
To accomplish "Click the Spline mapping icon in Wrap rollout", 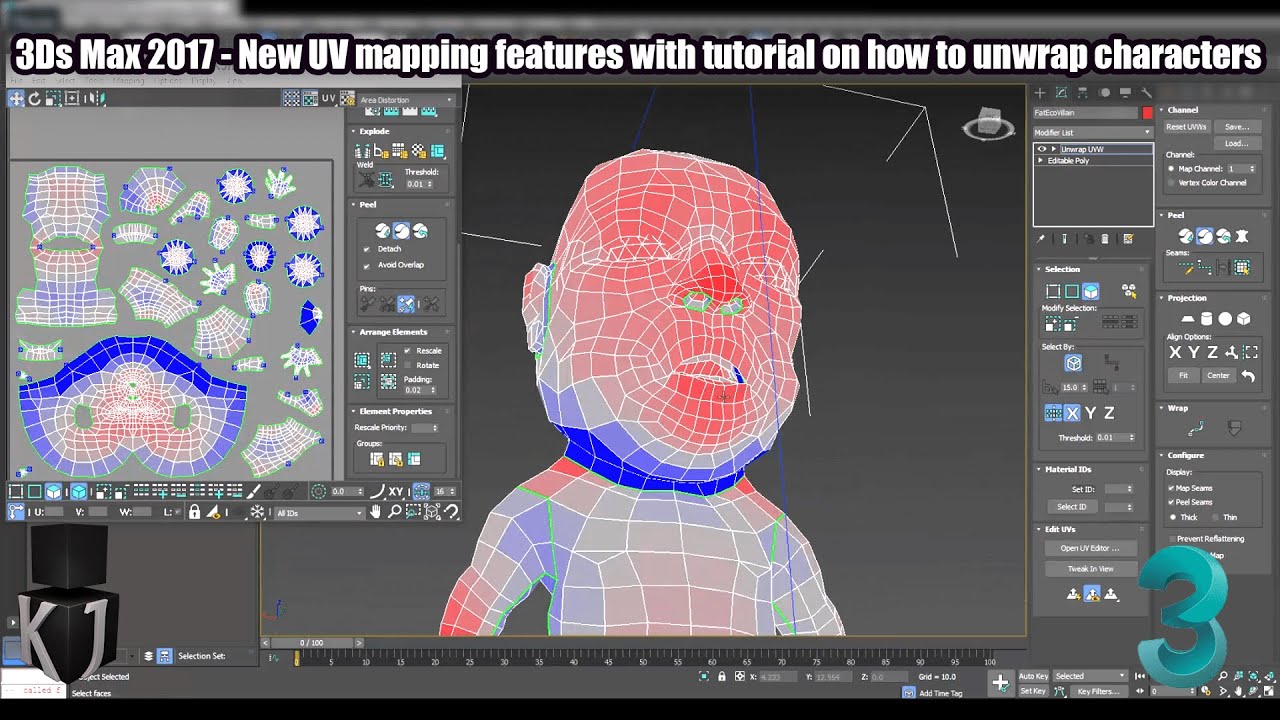I will coord(1196,428).
